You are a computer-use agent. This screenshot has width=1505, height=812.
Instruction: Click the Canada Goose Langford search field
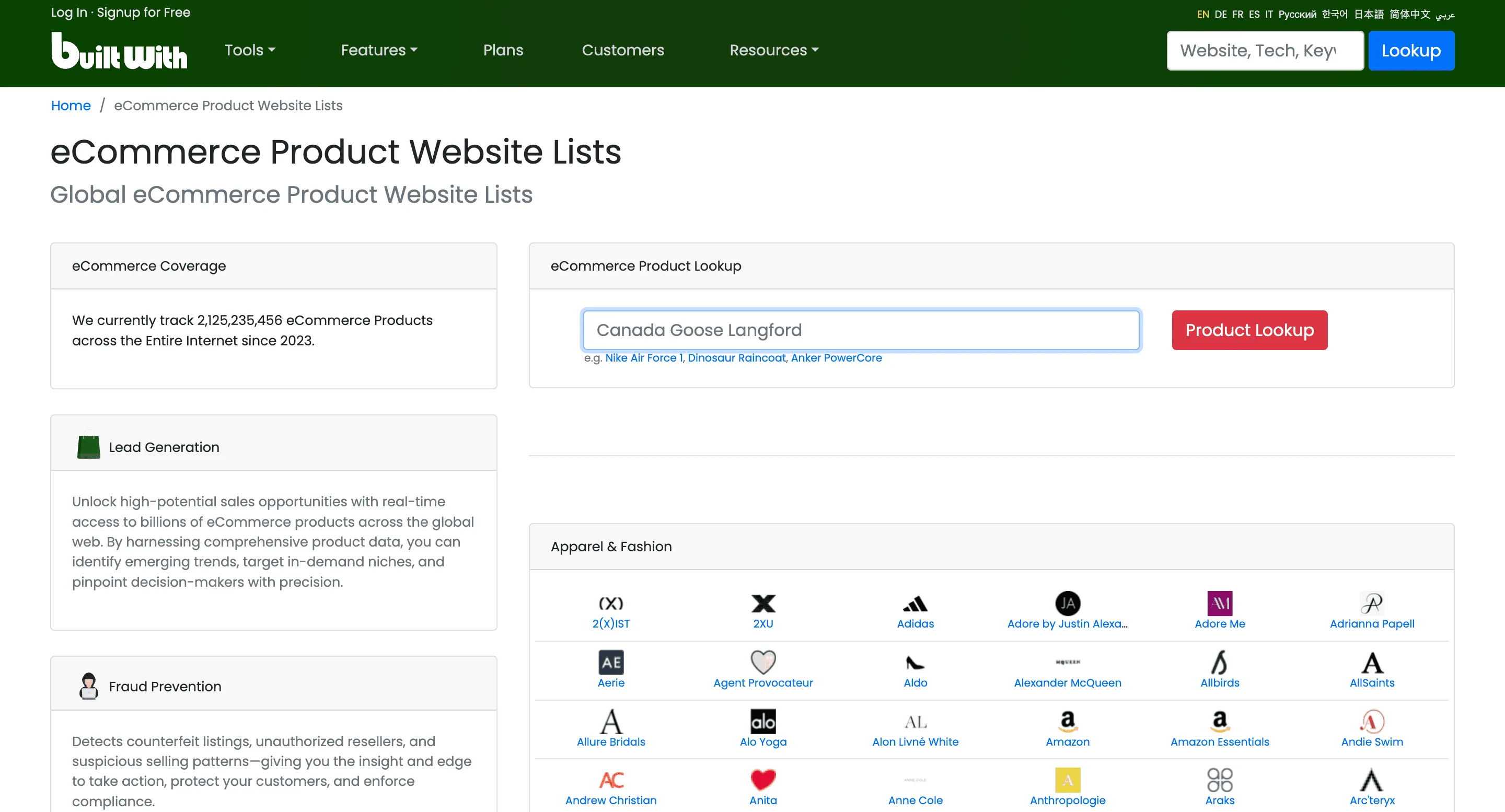pos(861,330)
